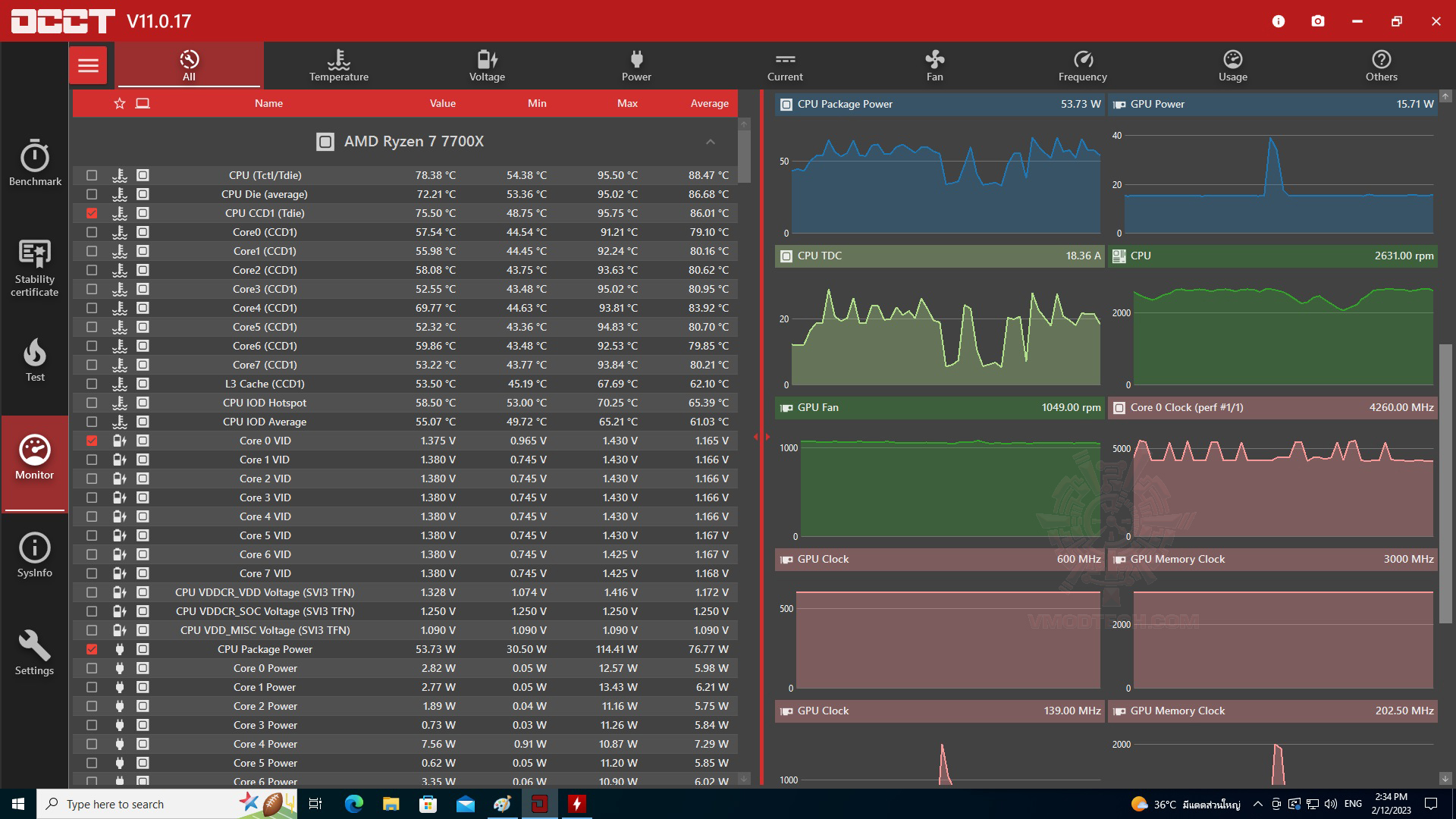Collapse the AMD Ryzen 7 7700X group

(710, 142)
